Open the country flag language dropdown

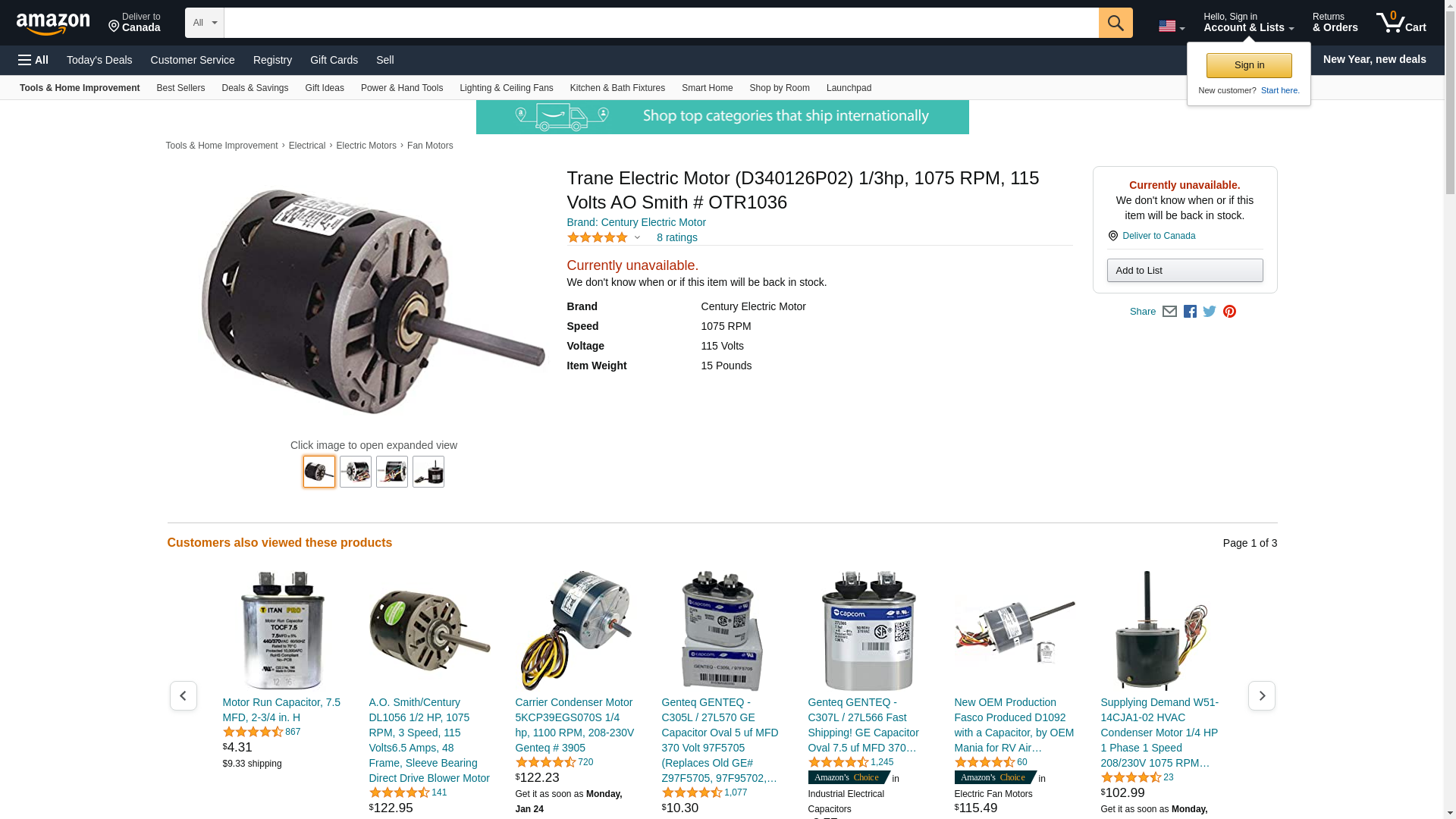point(1172,27)
